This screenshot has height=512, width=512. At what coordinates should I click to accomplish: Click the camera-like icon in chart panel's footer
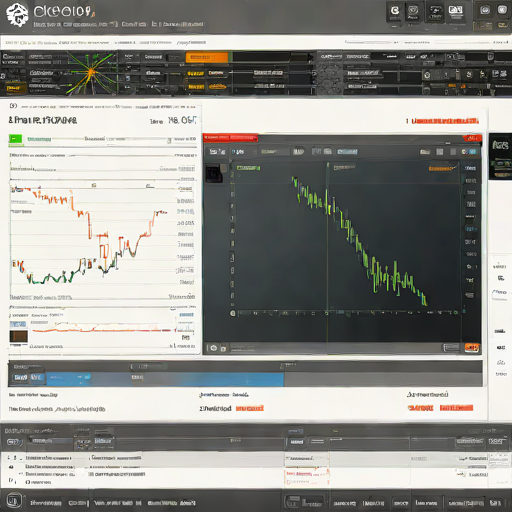213,348
